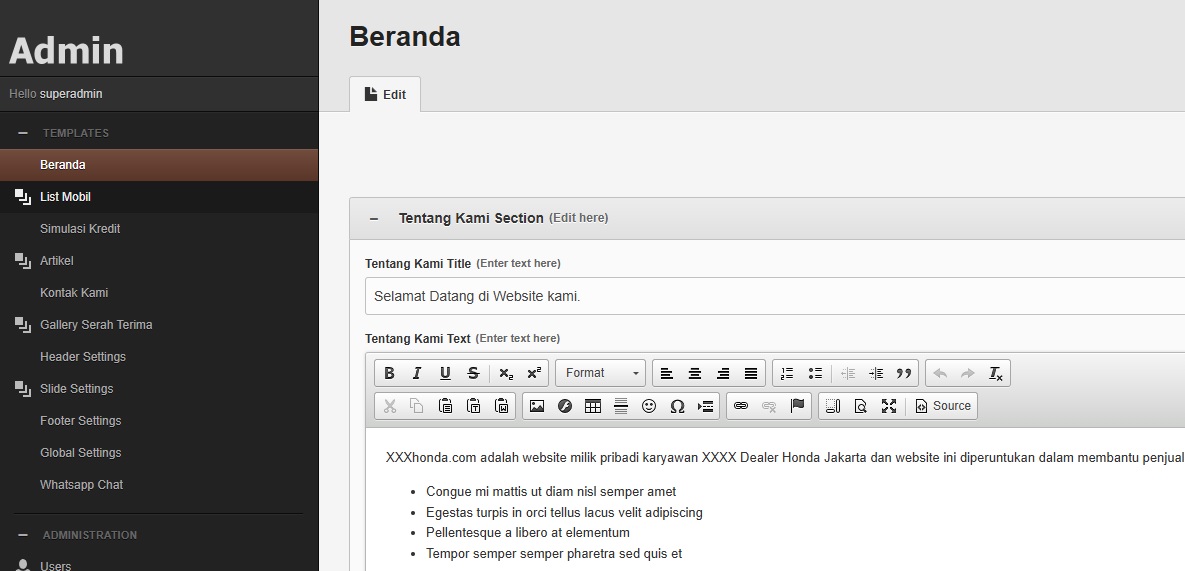Screen dimensions: 1185x571
Task: Collapse the TEMPLATES sidebar group
Action: (23, 133)
